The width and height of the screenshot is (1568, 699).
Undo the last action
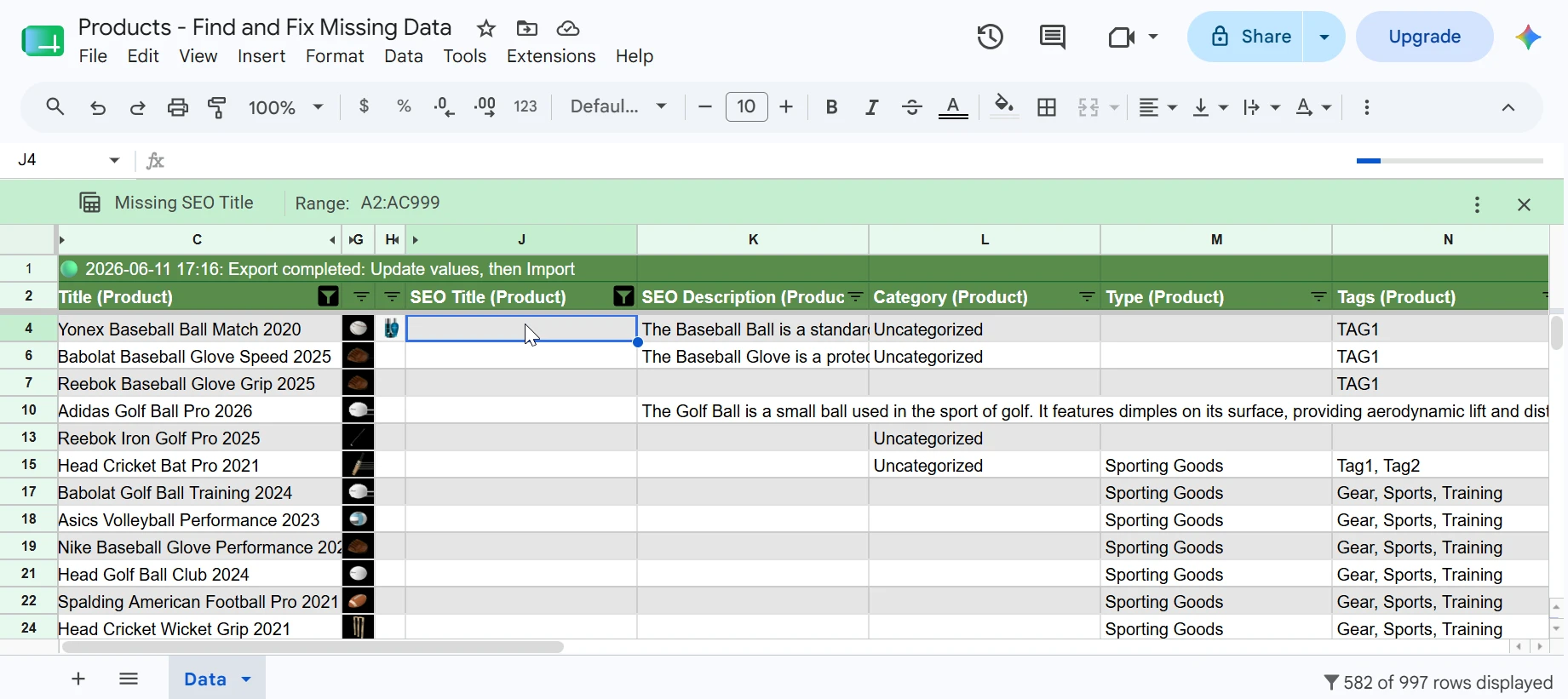click(x=98, y=107)
